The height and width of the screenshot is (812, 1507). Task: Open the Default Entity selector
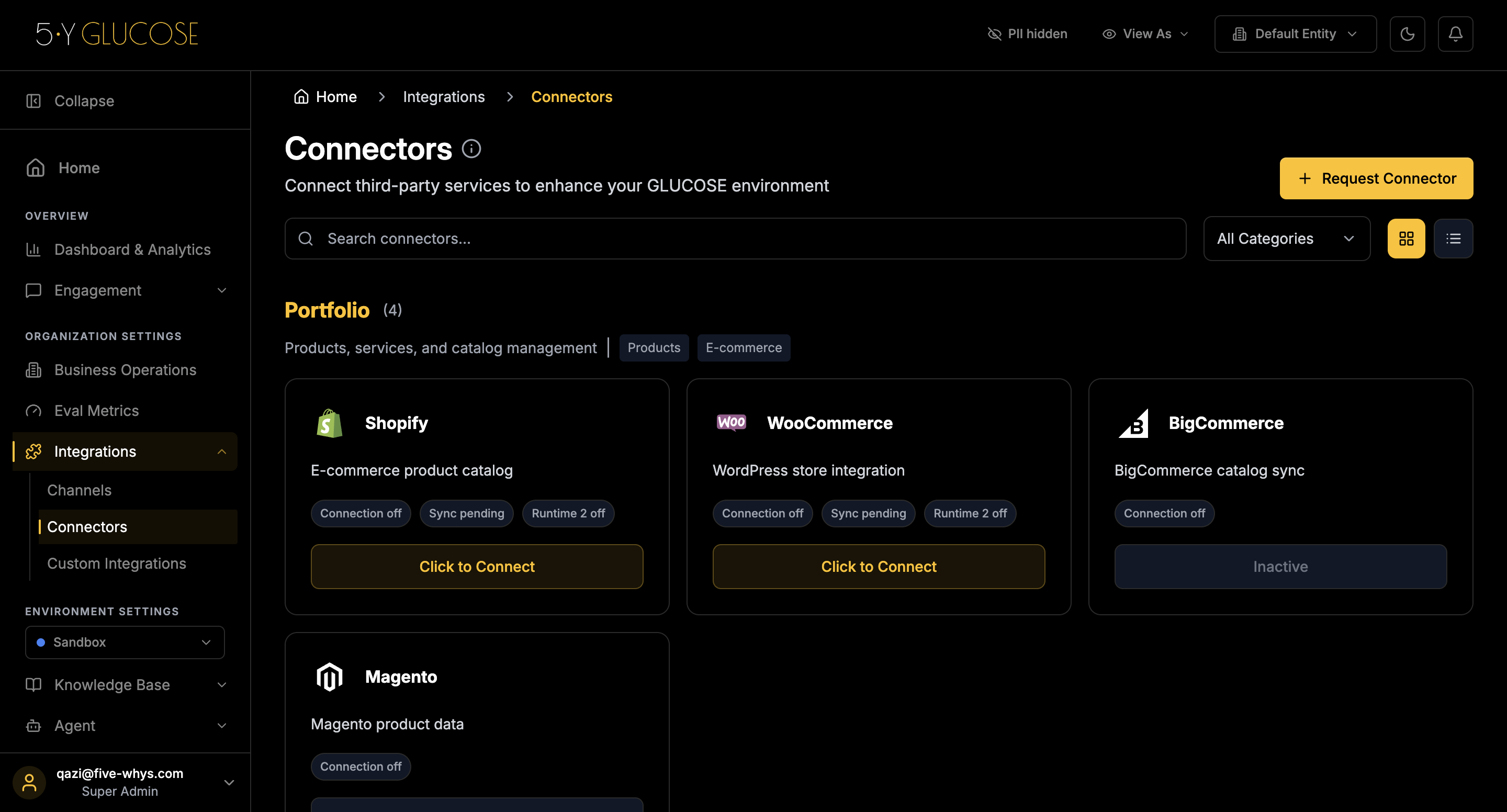pyautogui.click(x=1295, y=34)
